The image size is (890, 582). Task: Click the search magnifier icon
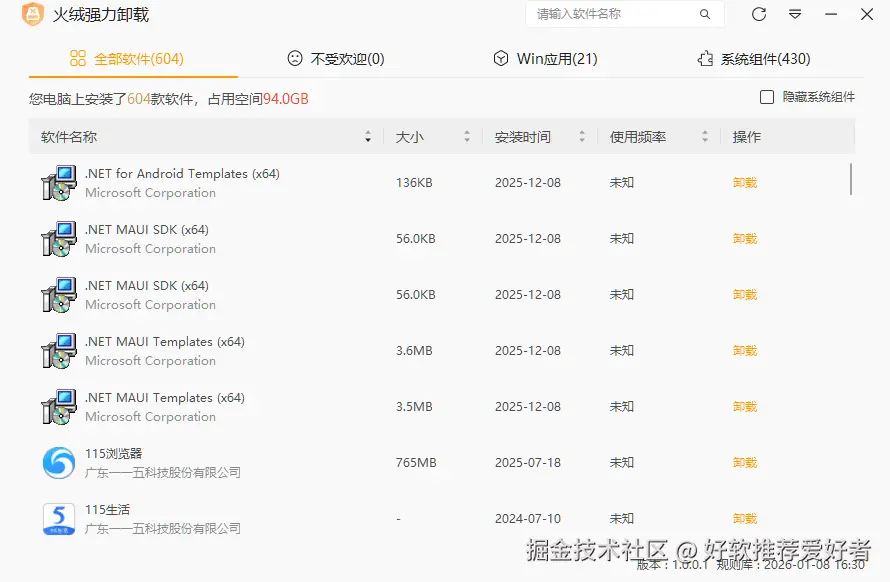click(x=704, y=14)
